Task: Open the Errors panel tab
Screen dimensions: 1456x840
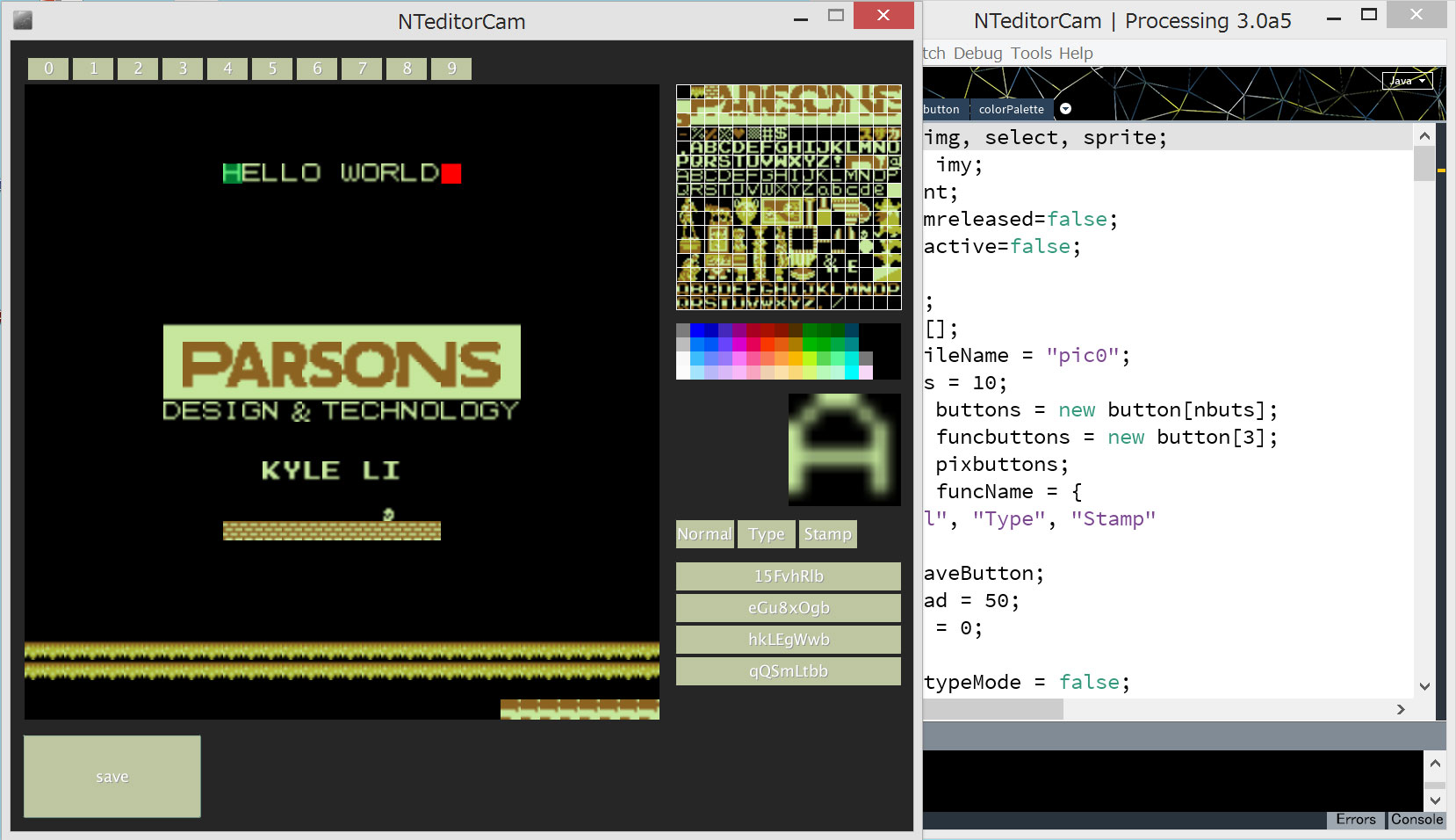Action: [1356, 819]
